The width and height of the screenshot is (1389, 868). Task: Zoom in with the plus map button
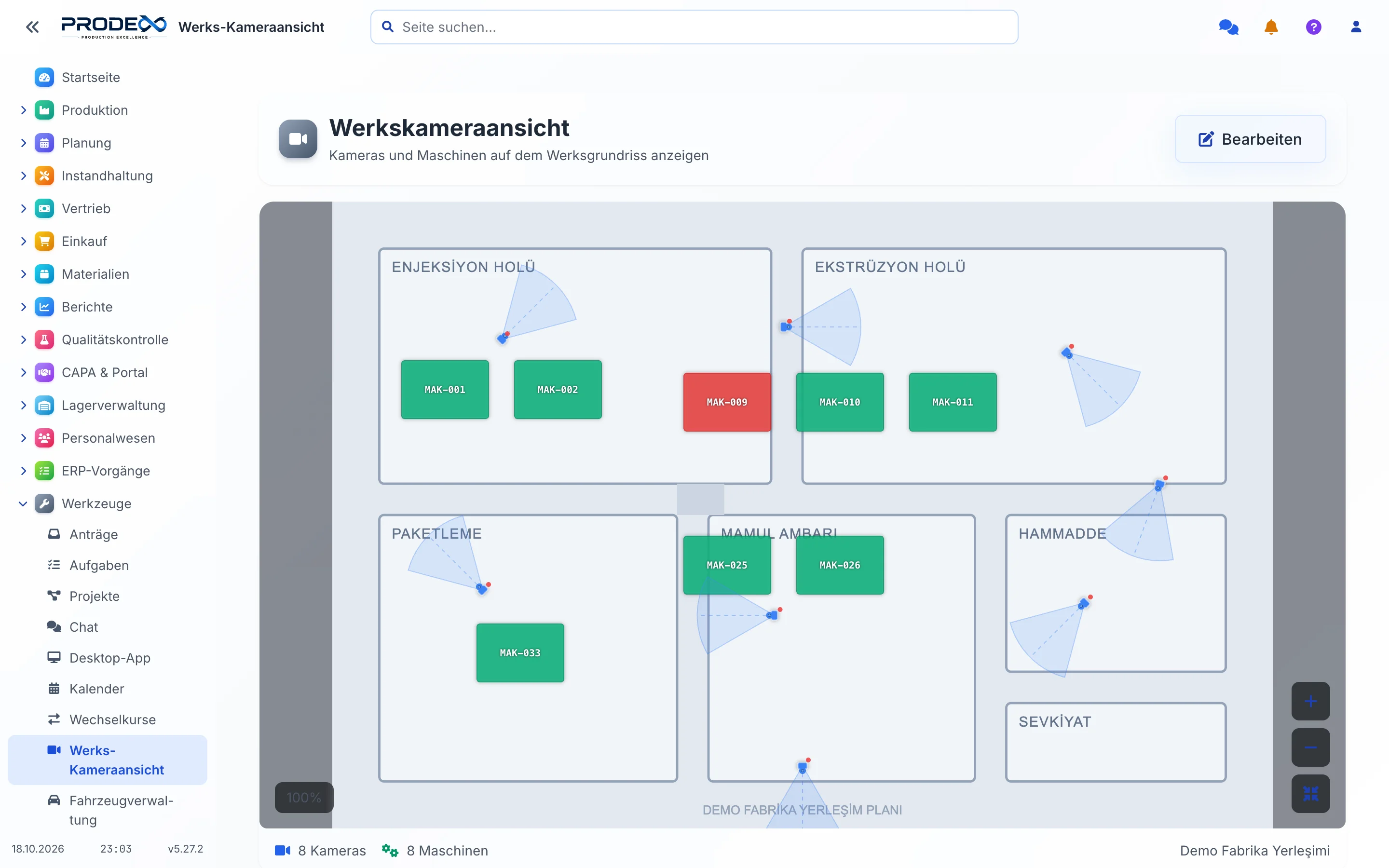[1310, 701]
